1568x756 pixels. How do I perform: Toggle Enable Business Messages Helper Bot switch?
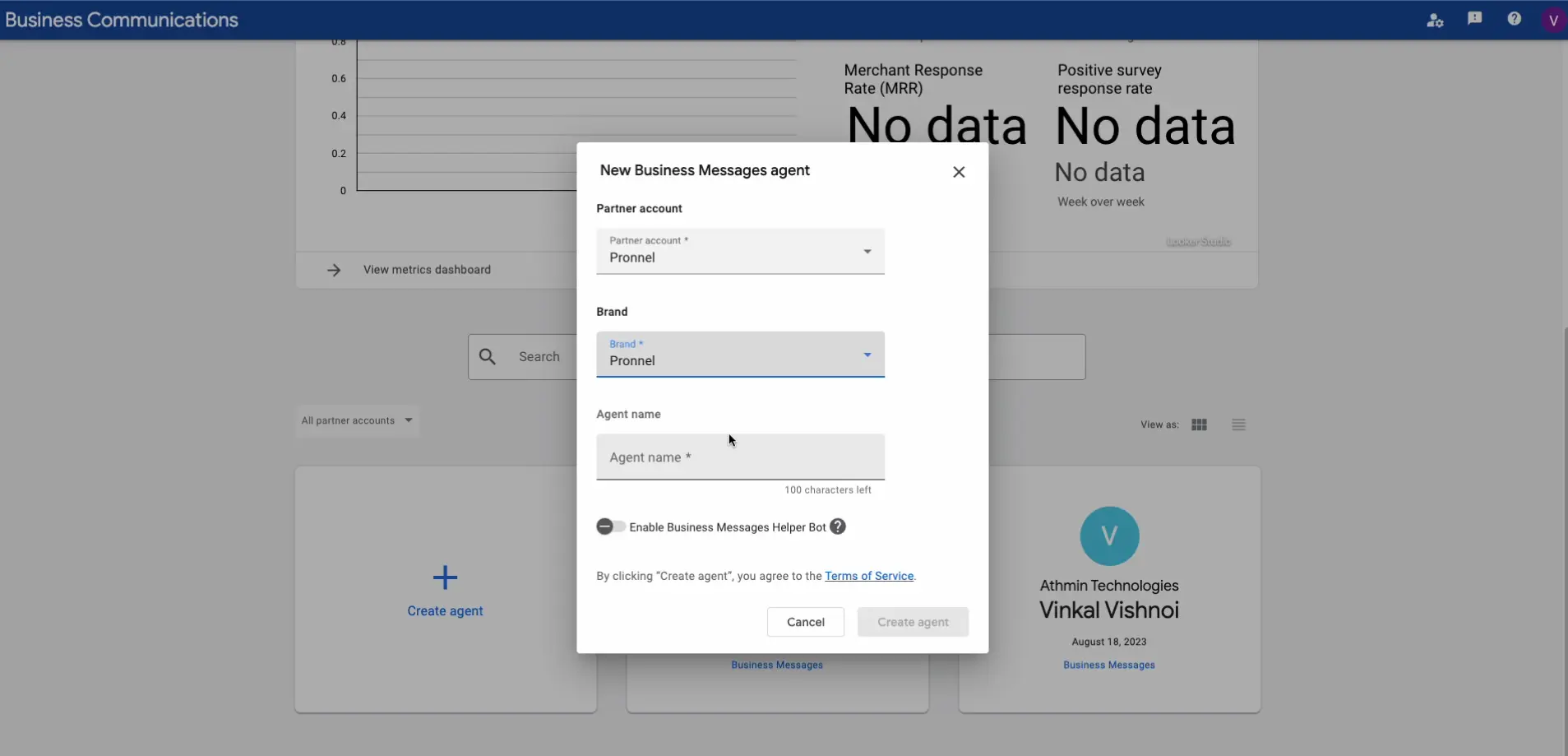coord(611,526)
